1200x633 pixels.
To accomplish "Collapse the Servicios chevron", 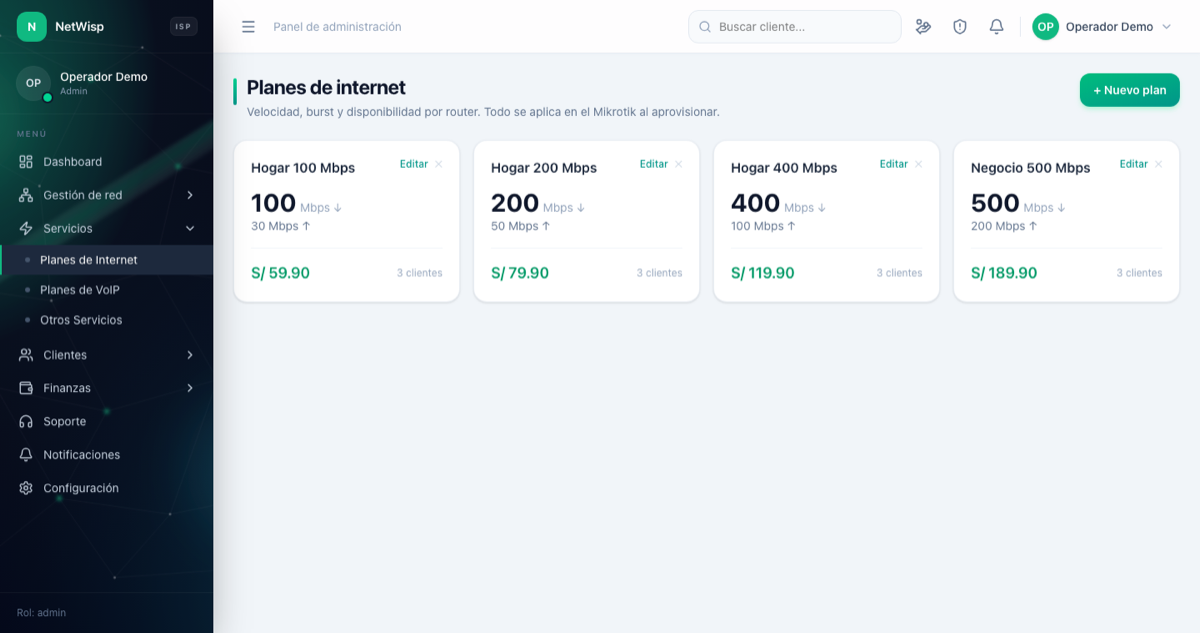I will pos(190,229).
